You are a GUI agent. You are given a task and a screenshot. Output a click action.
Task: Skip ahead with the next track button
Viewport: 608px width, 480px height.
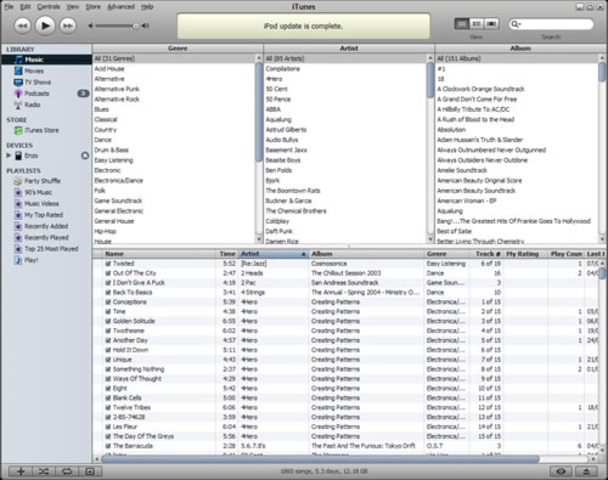(67, 26)
